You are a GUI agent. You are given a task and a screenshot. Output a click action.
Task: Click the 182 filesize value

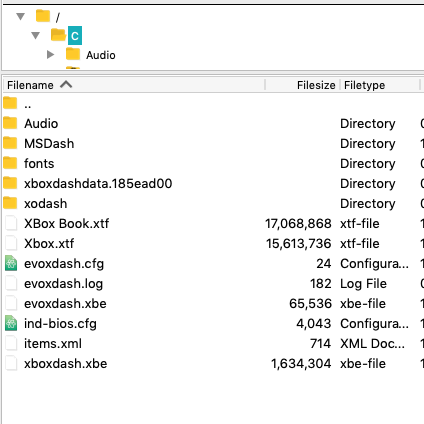click(321, 284)
